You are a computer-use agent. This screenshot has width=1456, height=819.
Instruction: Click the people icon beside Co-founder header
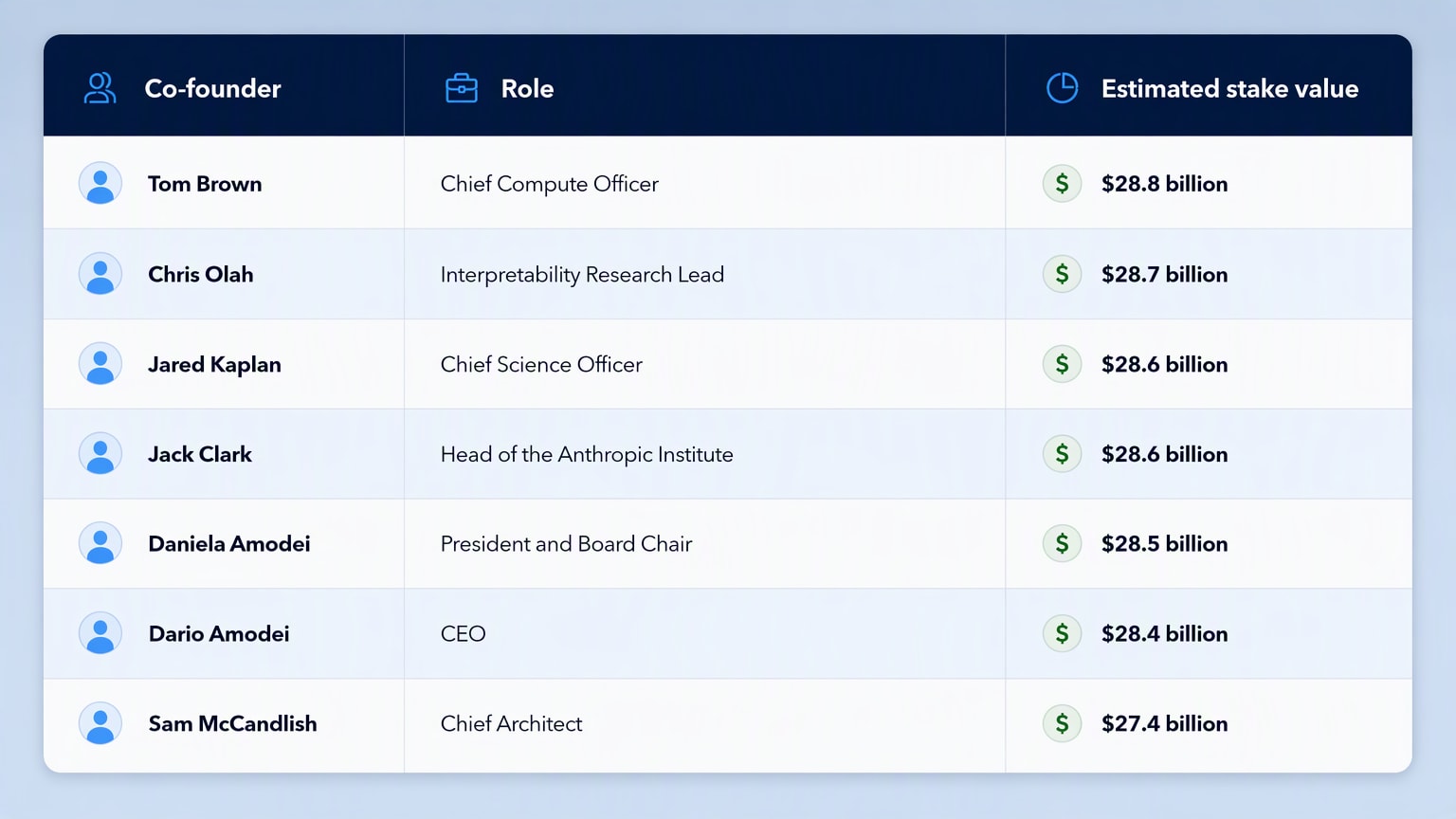pos(100,88)
